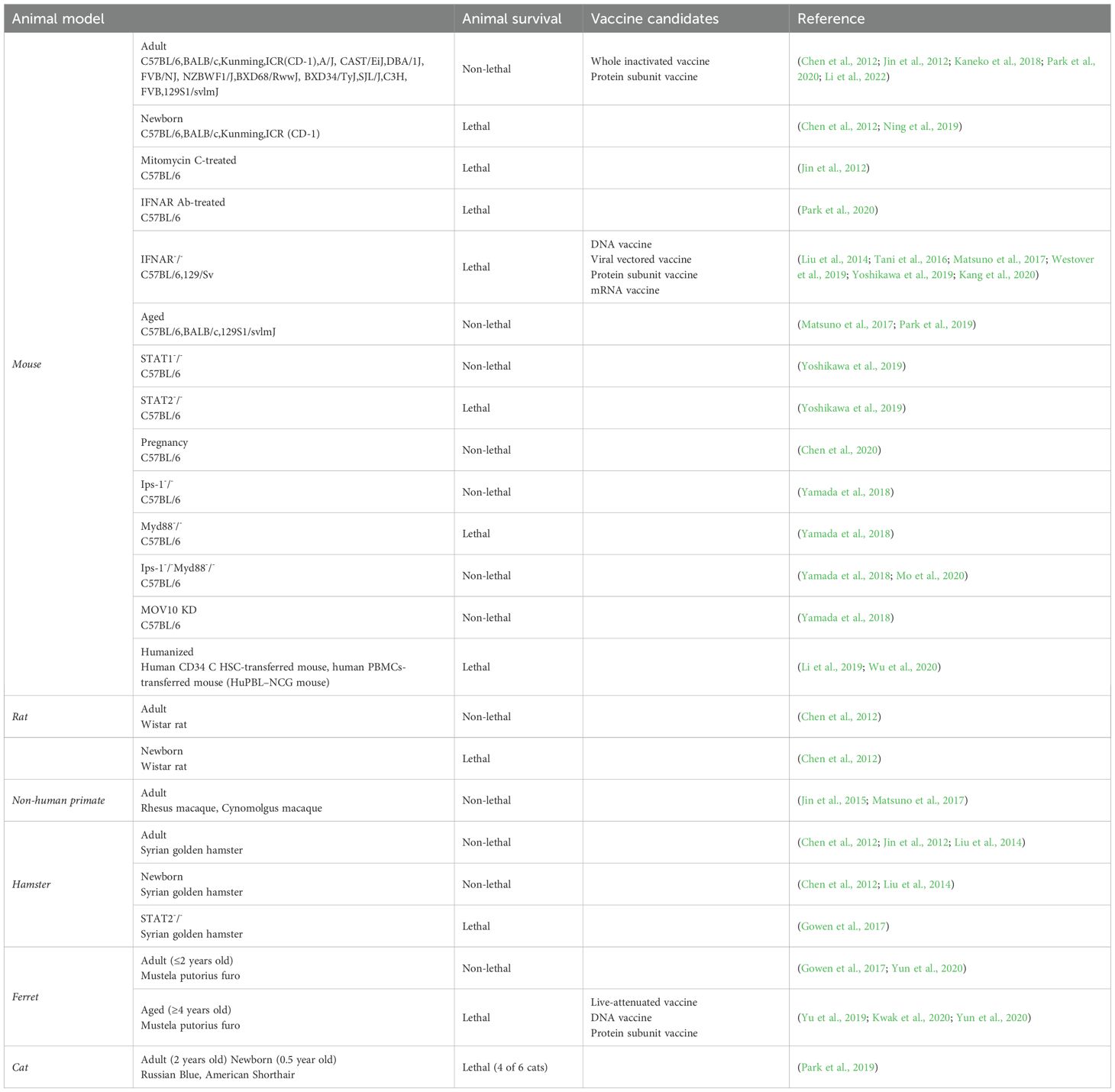The image size is (1115, 1092).
Task: Open the Kaneko et al., 2018 reference
Action: click(997, 61)
